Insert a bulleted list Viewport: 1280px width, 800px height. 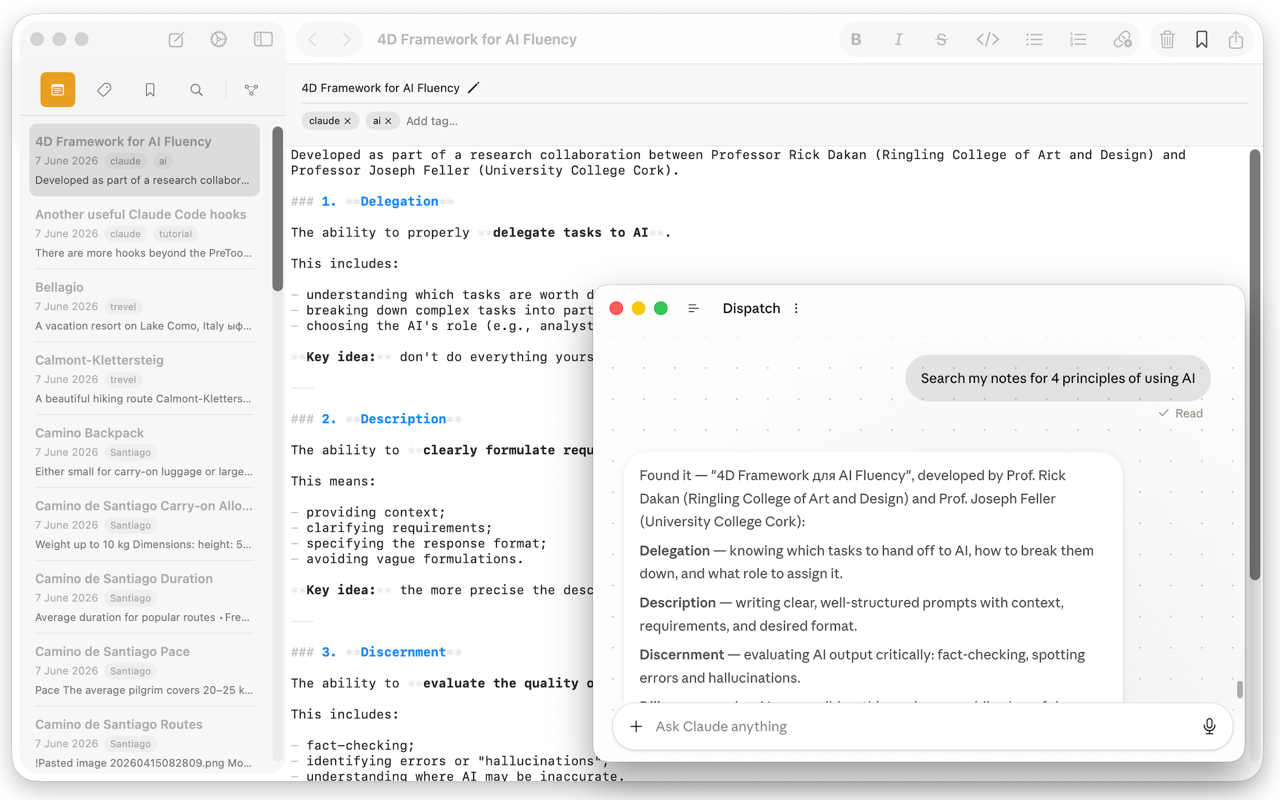1034,40
